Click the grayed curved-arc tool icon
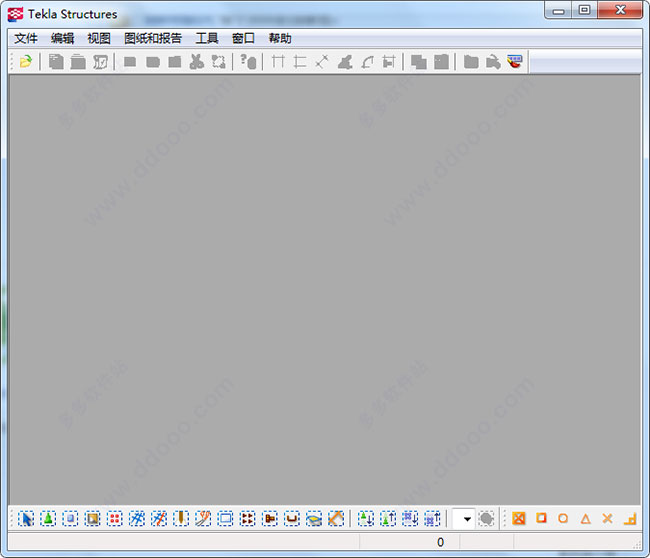650x558 pixels. pos(367,62)
